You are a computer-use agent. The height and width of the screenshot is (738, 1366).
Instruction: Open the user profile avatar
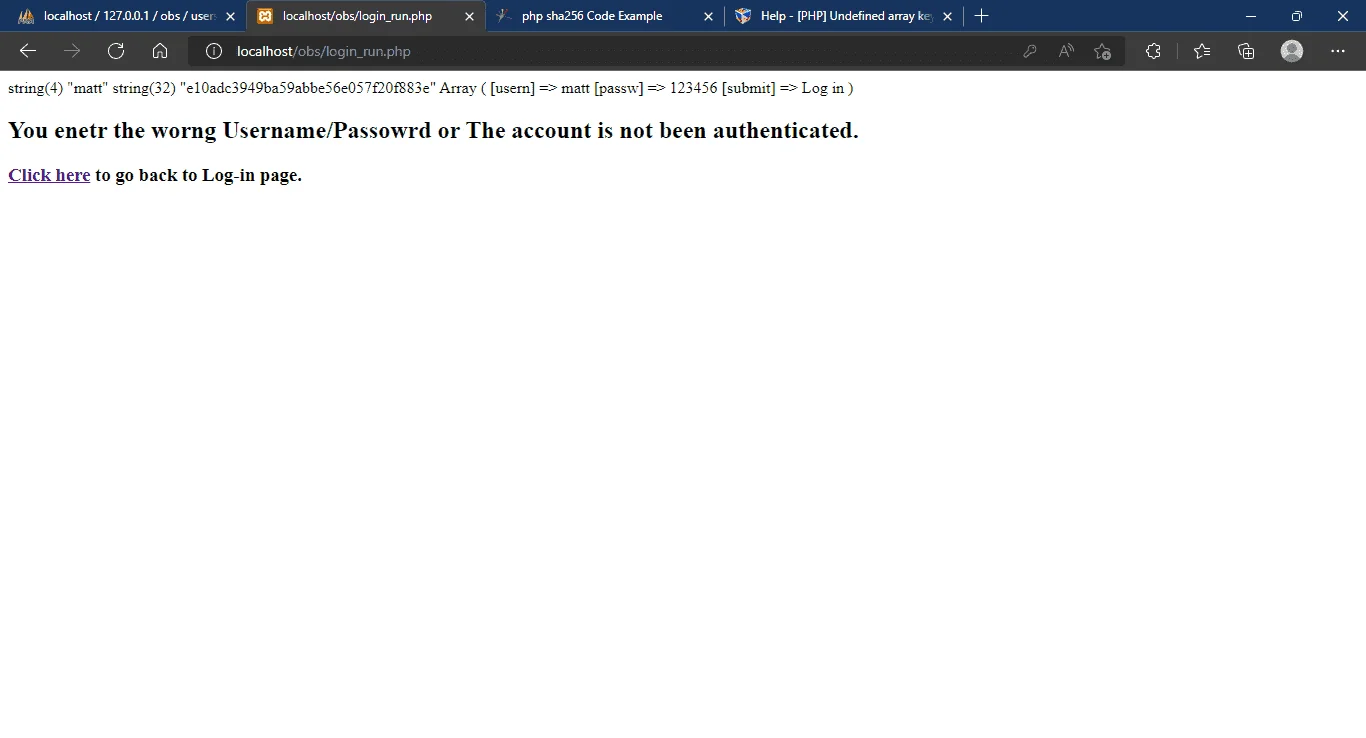pos(1292,51)
